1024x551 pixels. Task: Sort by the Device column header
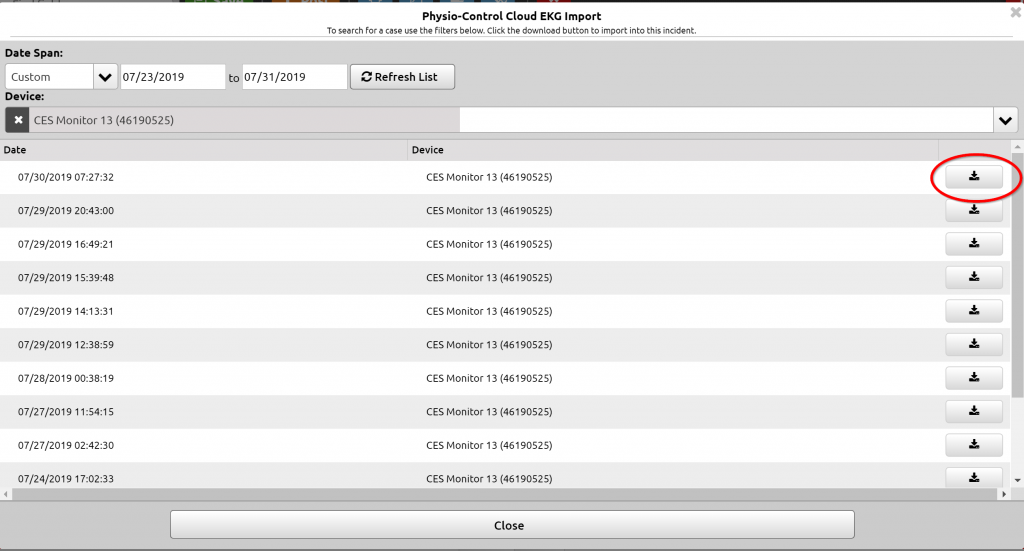tap(428, 150)
